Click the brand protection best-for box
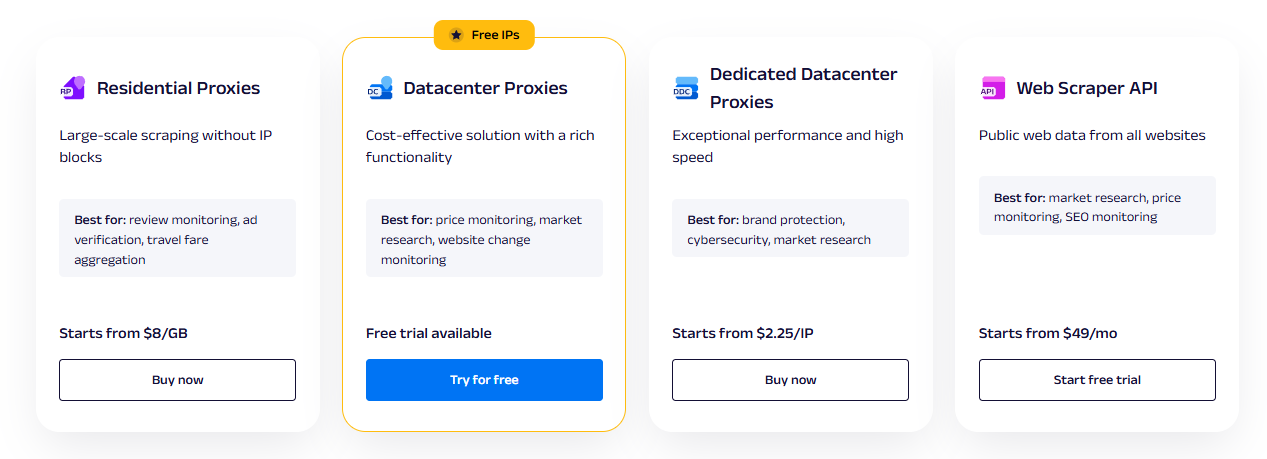 click(790, 229)
